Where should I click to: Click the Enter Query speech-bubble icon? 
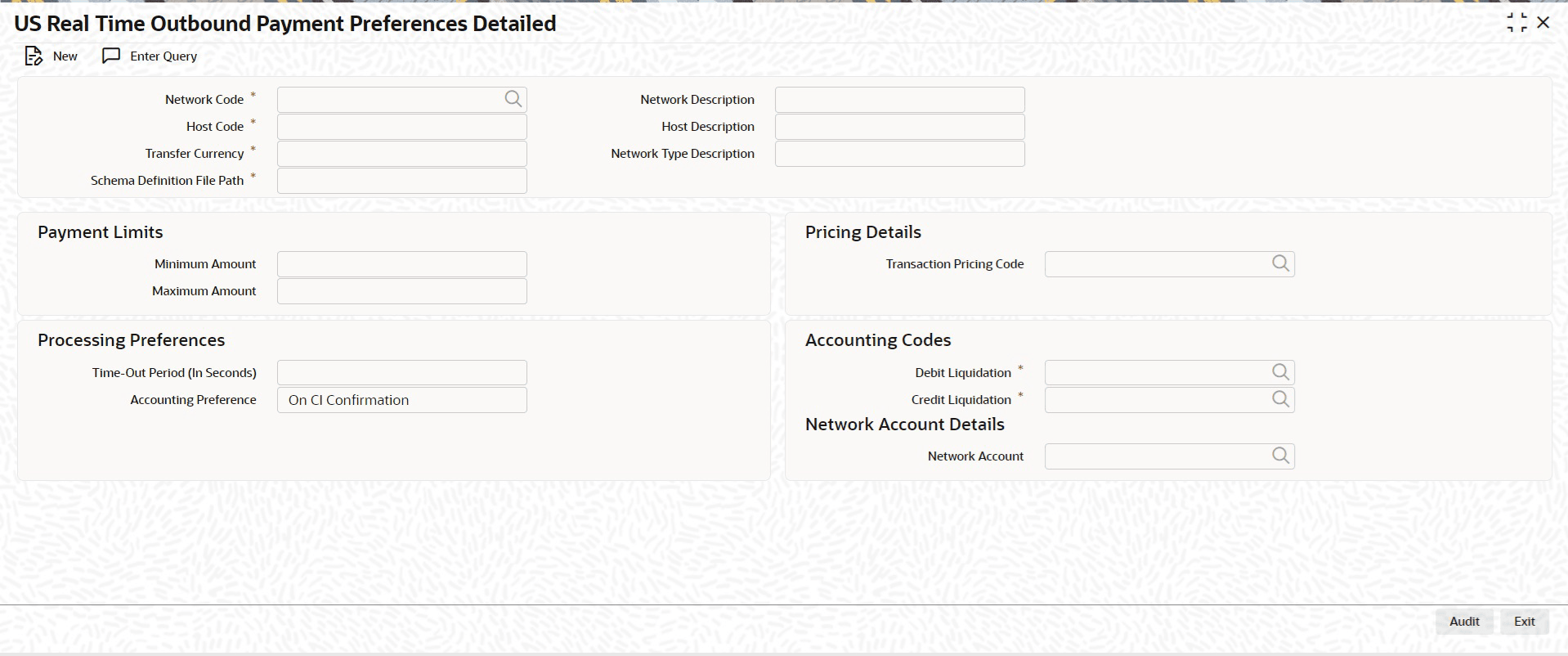(111, 56)
